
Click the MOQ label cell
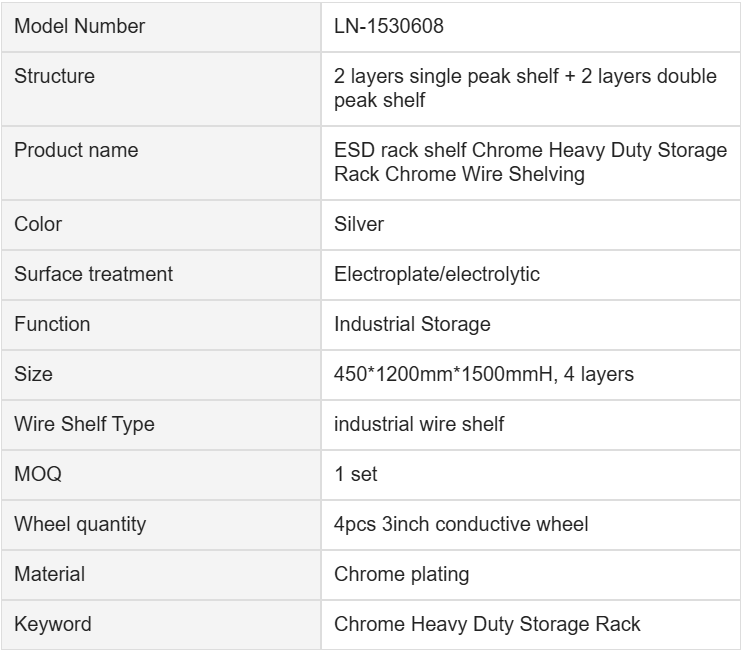pos(36,475)
